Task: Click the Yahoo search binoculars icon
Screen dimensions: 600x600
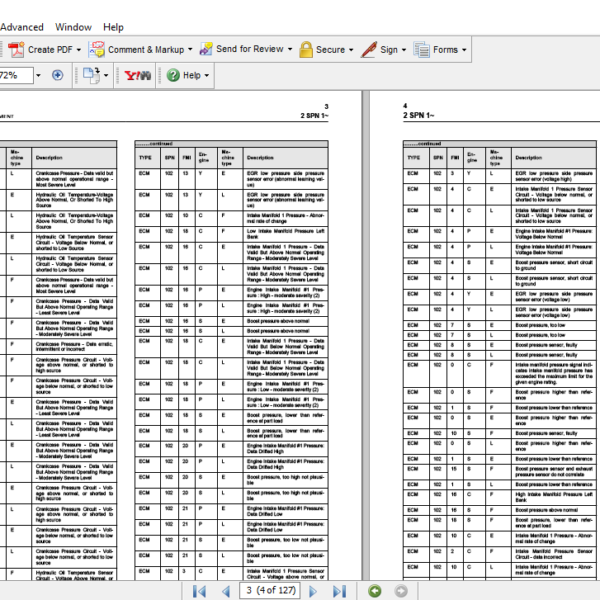Action: coord(138,75)
